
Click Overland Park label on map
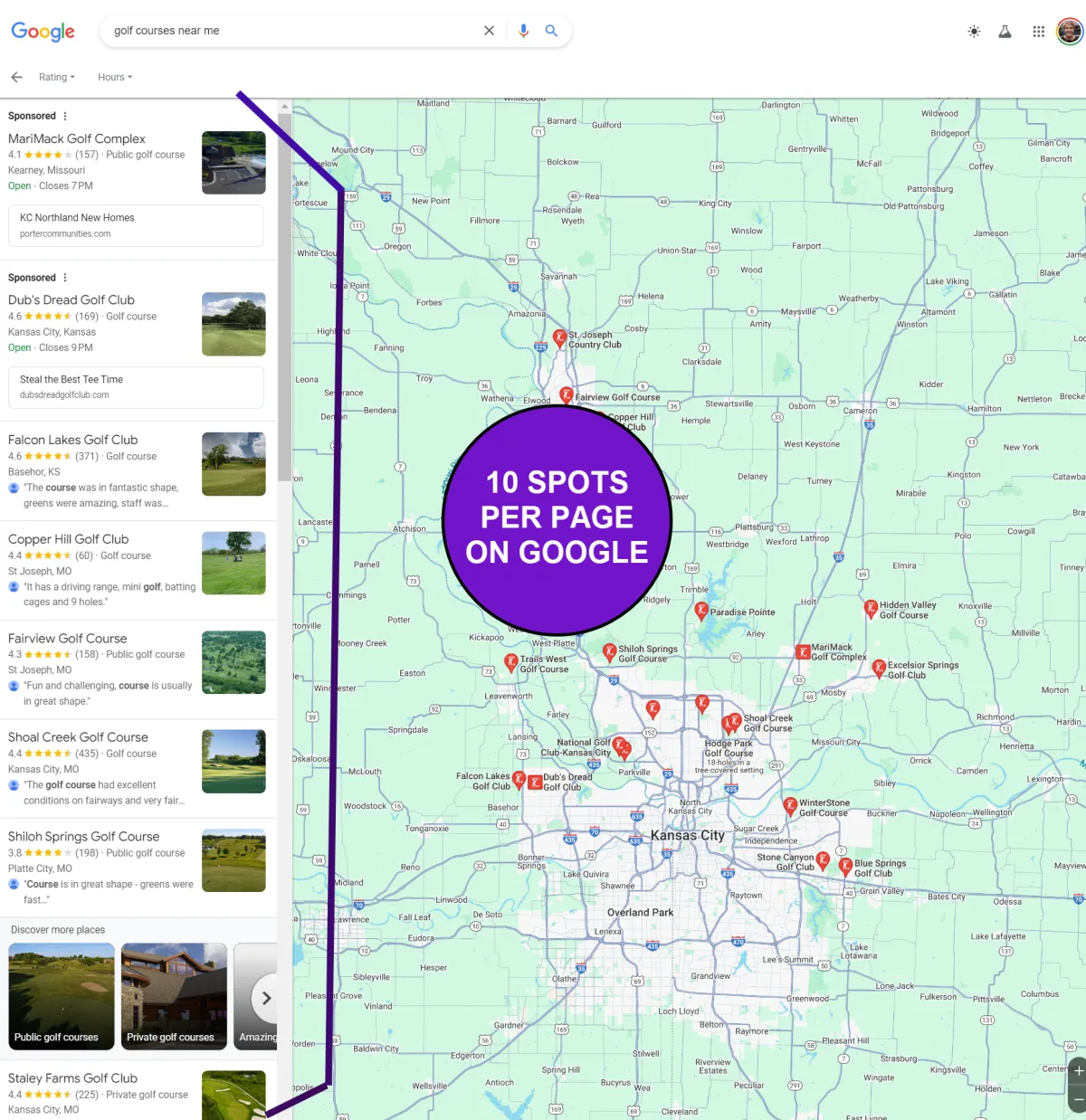(640, 913)
